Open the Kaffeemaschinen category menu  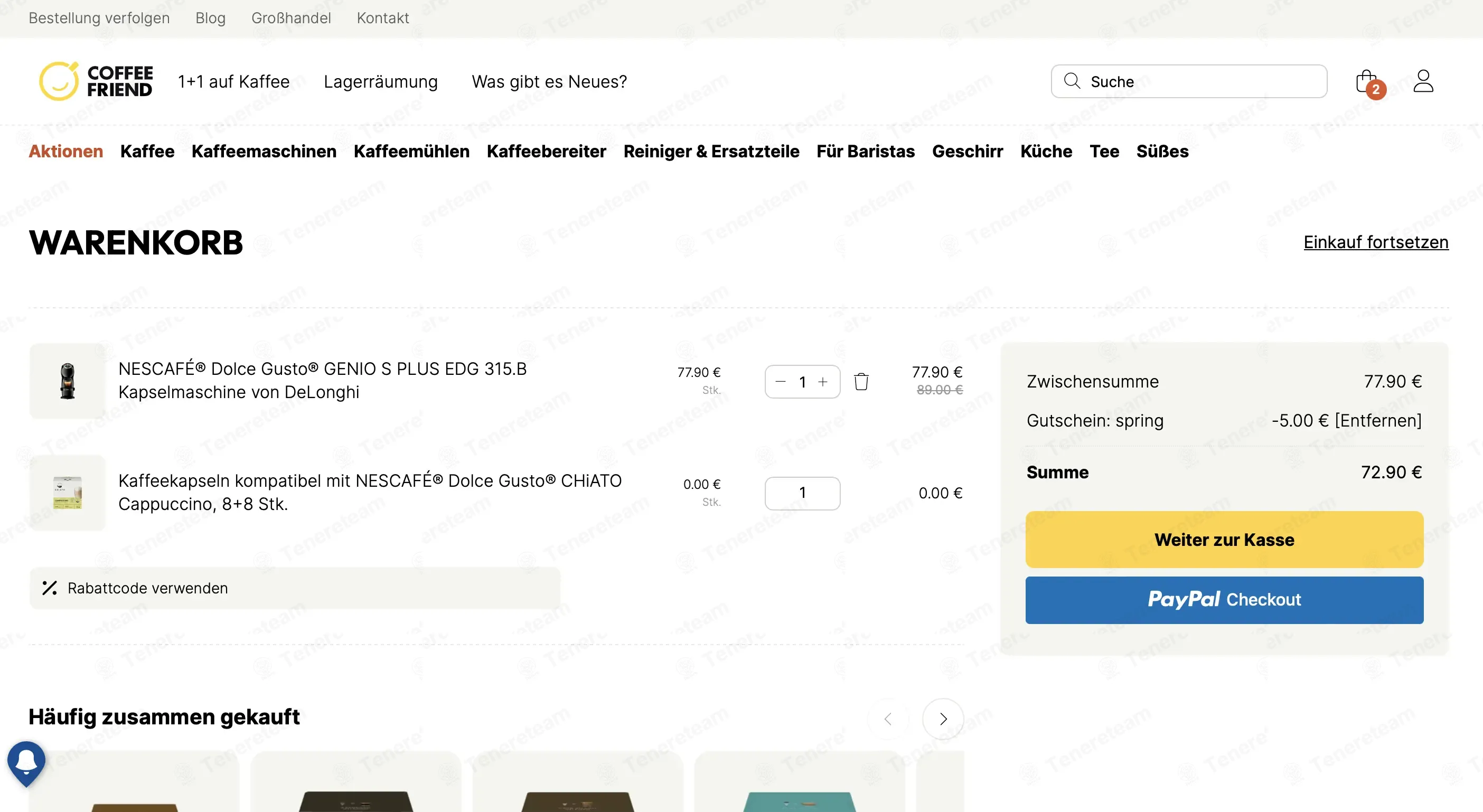264,152
